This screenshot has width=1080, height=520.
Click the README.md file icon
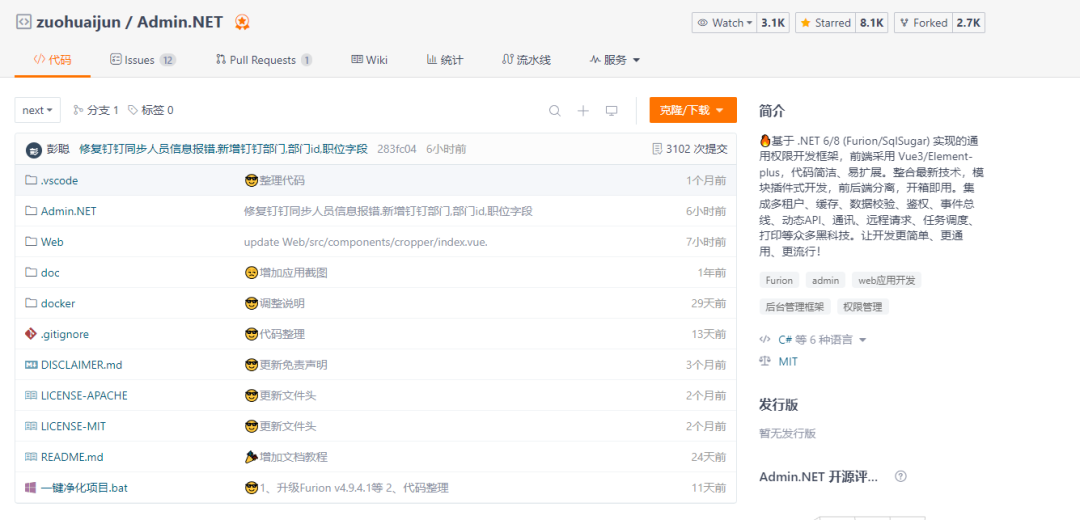(30, 457)
